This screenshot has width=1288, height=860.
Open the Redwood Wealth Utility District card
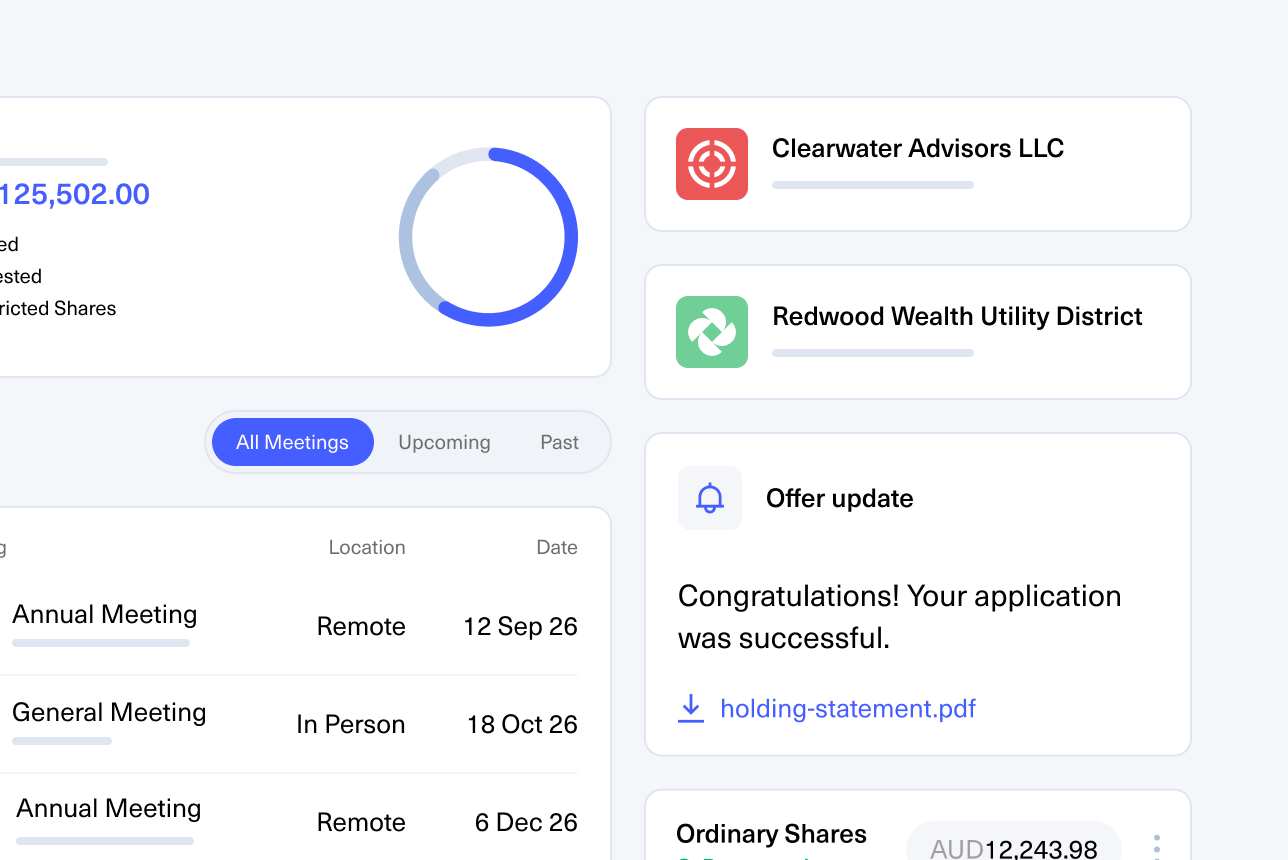pos(918,332)
